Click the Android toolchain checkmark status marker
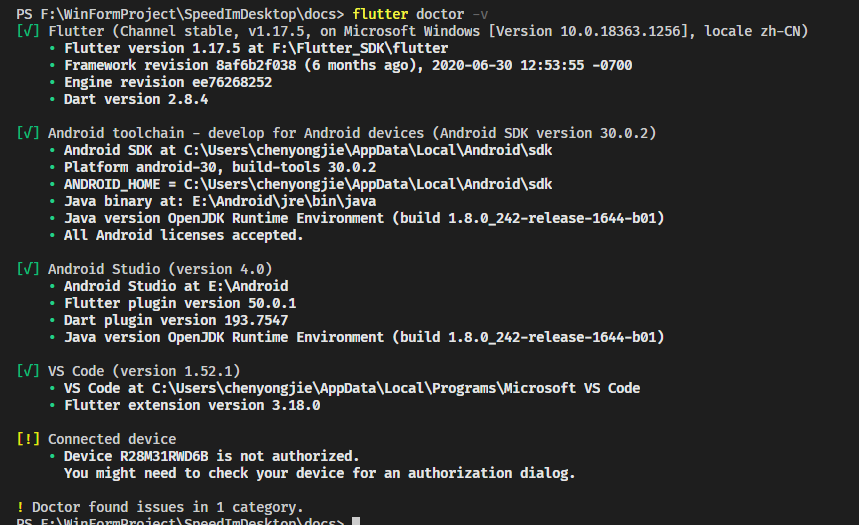The height and width of the screenshot is (525, 859). (28, 133)
